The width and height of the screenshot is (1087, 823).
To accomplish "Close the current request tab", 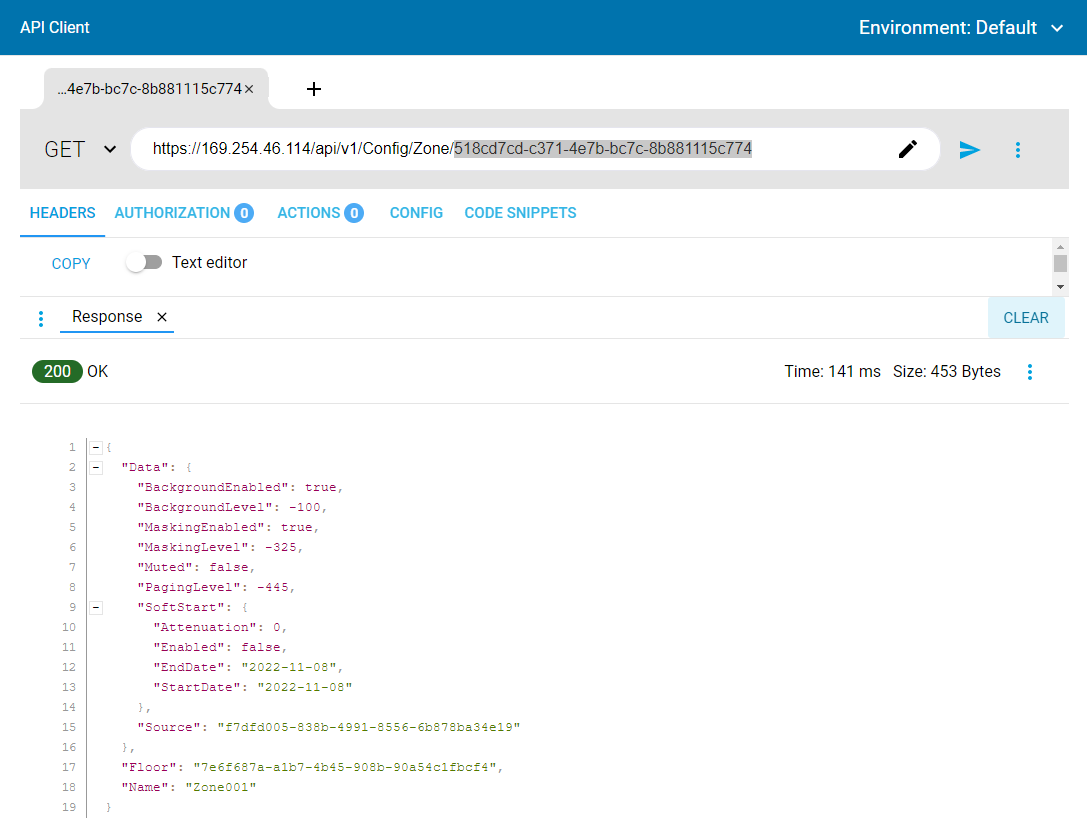I will tap(249, 89).
